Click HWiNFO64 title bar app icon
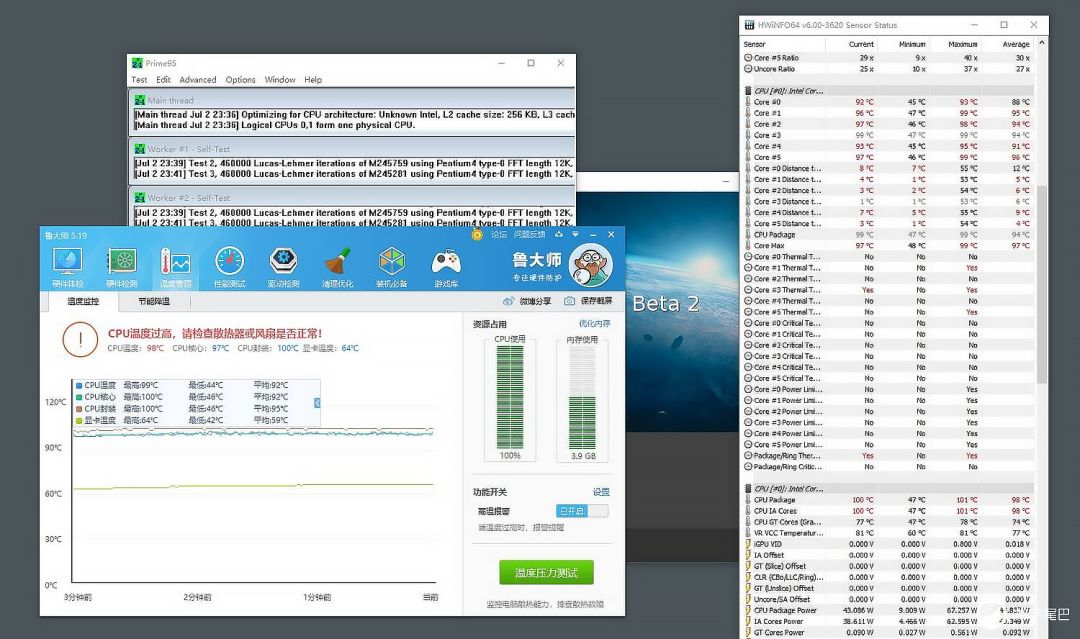 (749, 25)
